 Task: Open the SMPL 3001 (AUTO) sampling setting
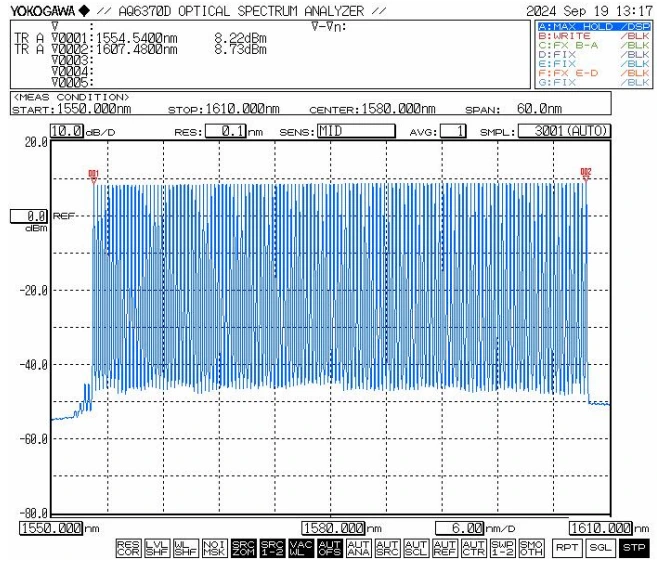pos(571,131)
